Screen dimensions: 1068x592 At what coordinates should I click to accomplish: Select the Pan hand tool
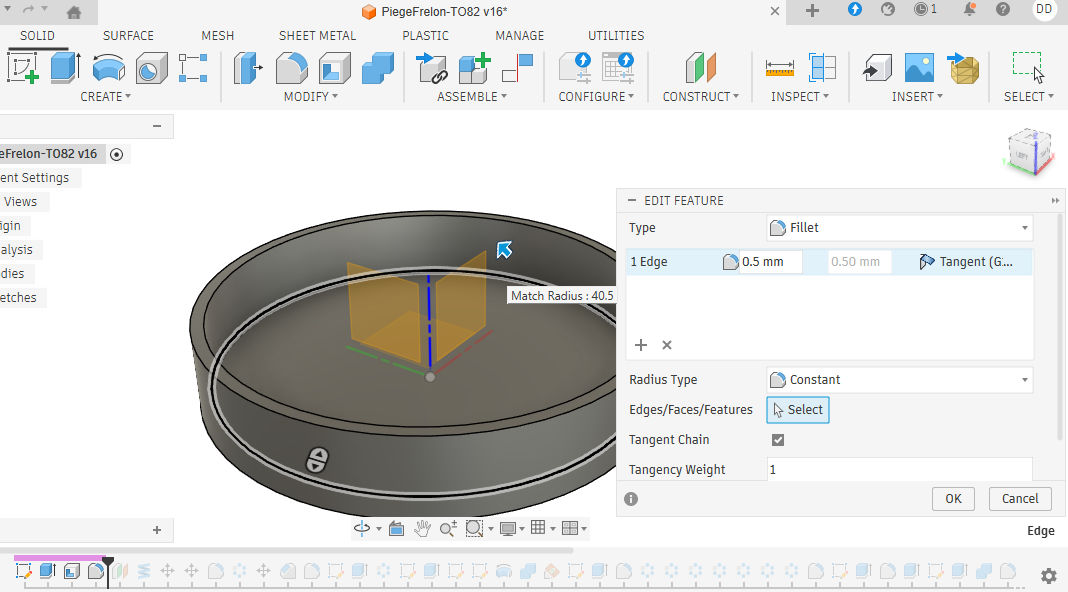(x=422, y=528)
